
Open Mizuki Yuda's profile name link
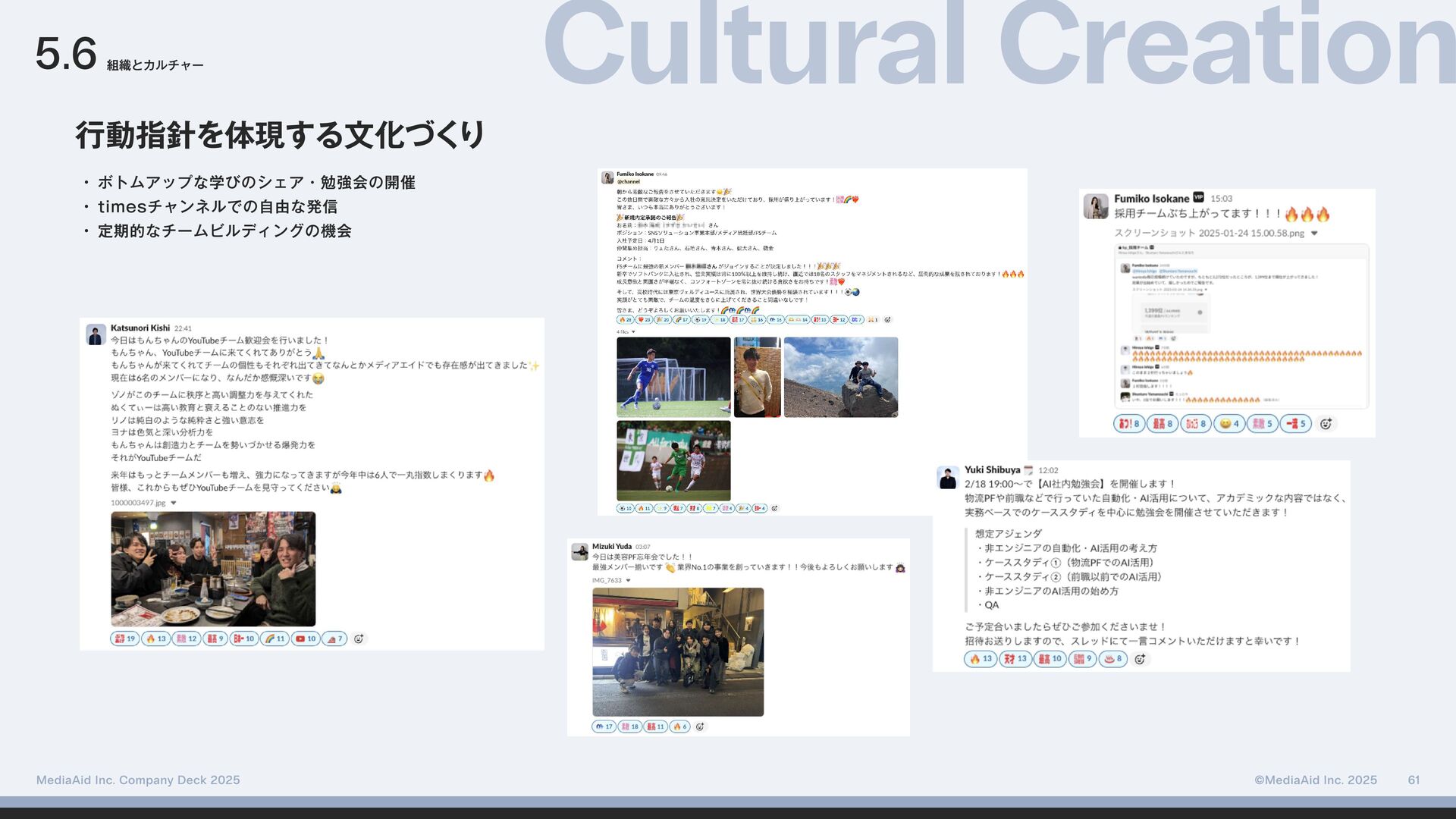coord(611,546)
